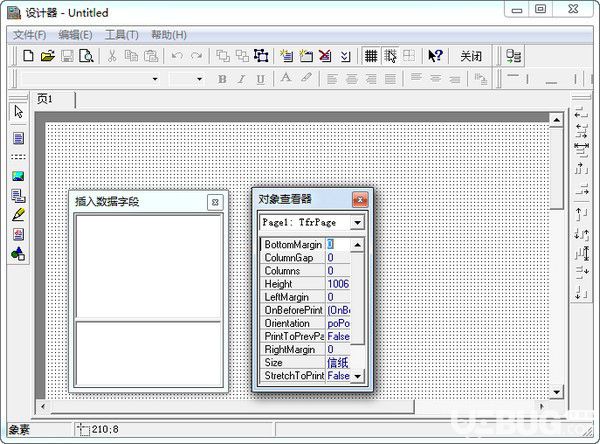600x444 pixels.
Task: Select the Height property row
Action: [x=305, y=284]
